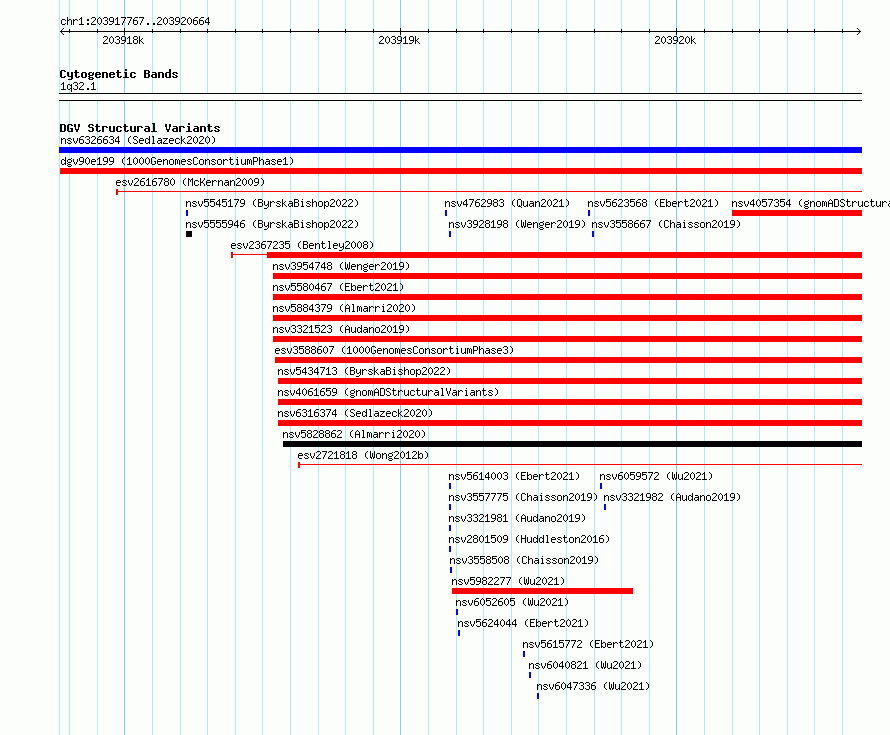Open nsv5623568 (Ebert2021) label
This screenshot has height=735, width=890.
pos(653,203)
